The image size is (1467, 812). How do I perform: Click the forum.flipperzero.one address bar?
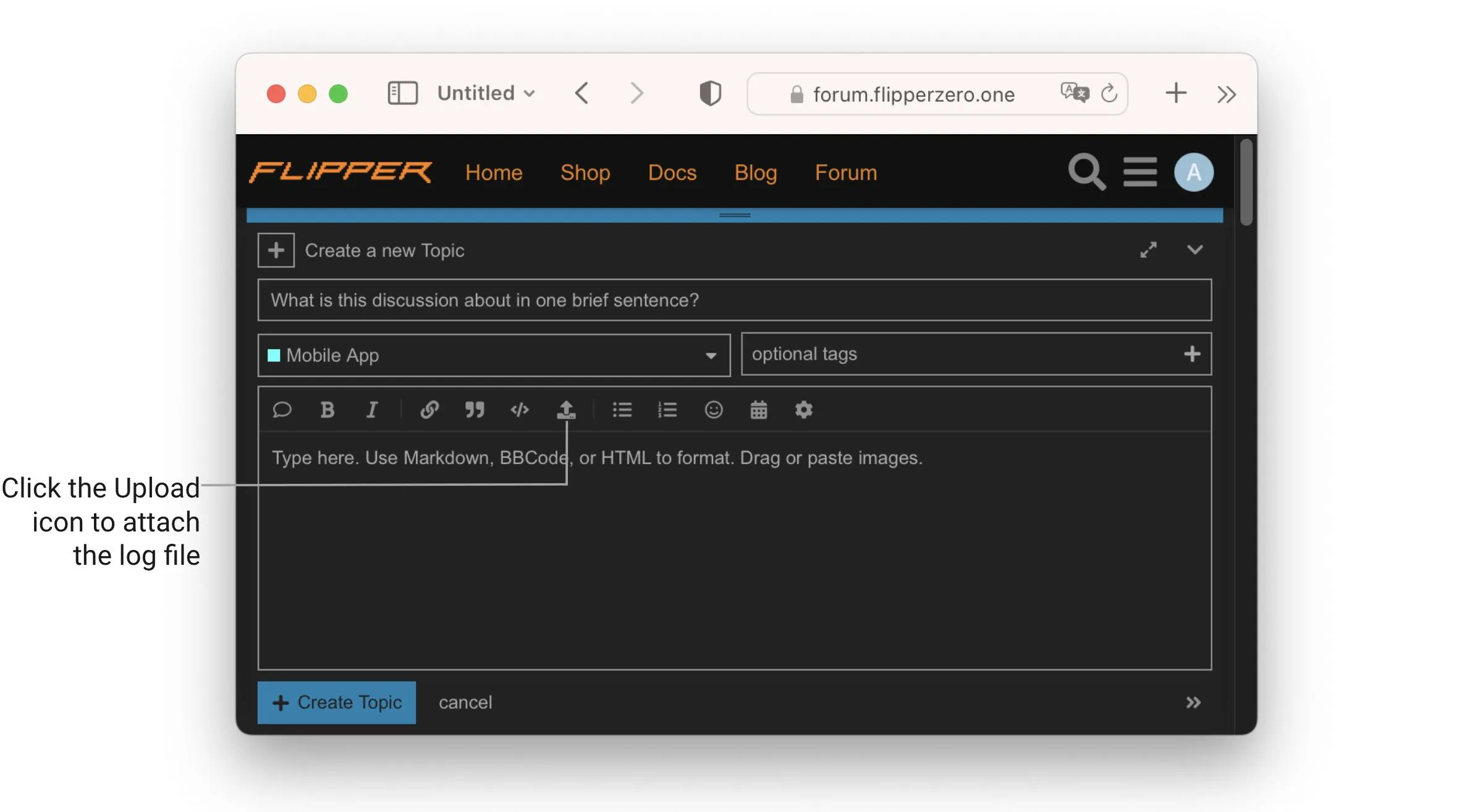tap(937, 93)
